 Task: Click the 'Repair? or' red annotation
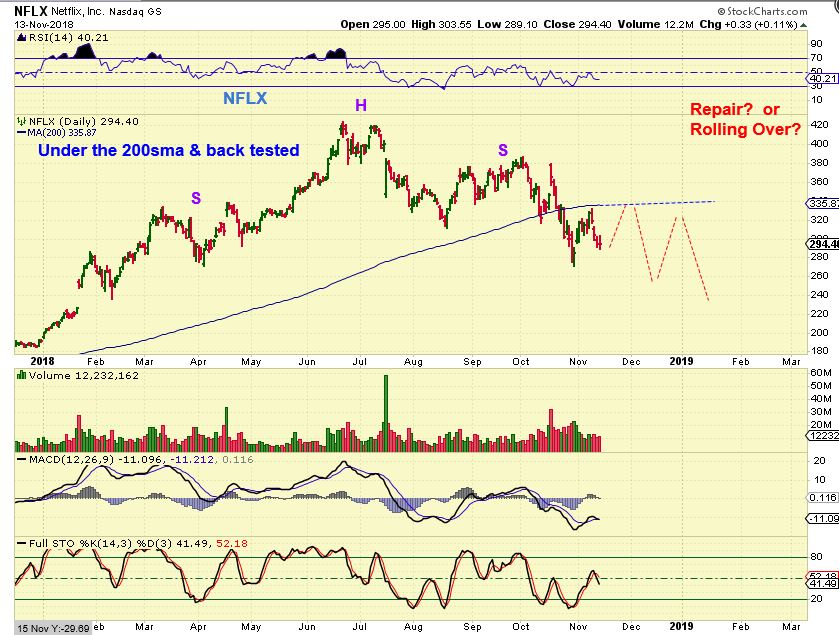pyautogui.click(x=735, y=110)
